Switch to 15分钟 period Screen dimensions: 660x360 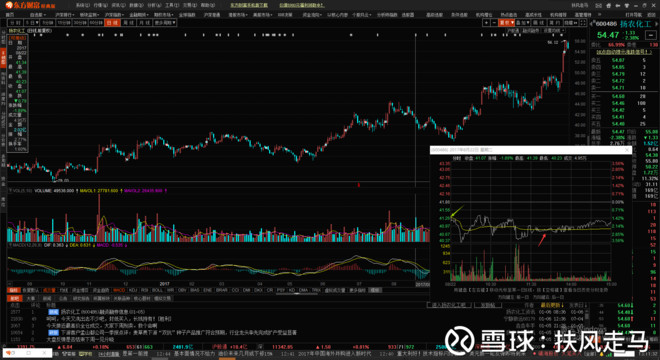(64, 22)
